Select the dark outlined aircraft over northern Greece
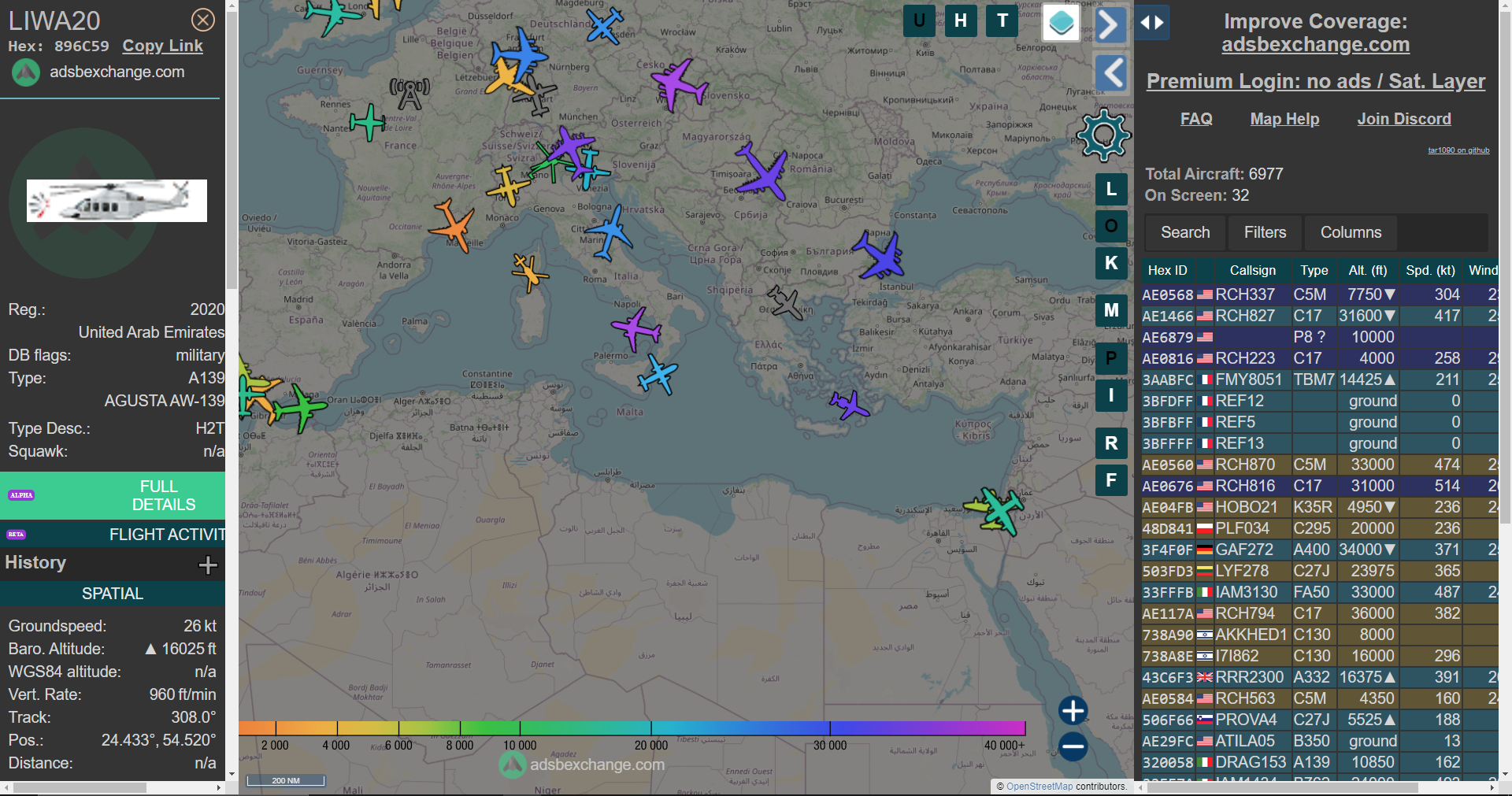 pyautogui.click(x=784, y=302)
